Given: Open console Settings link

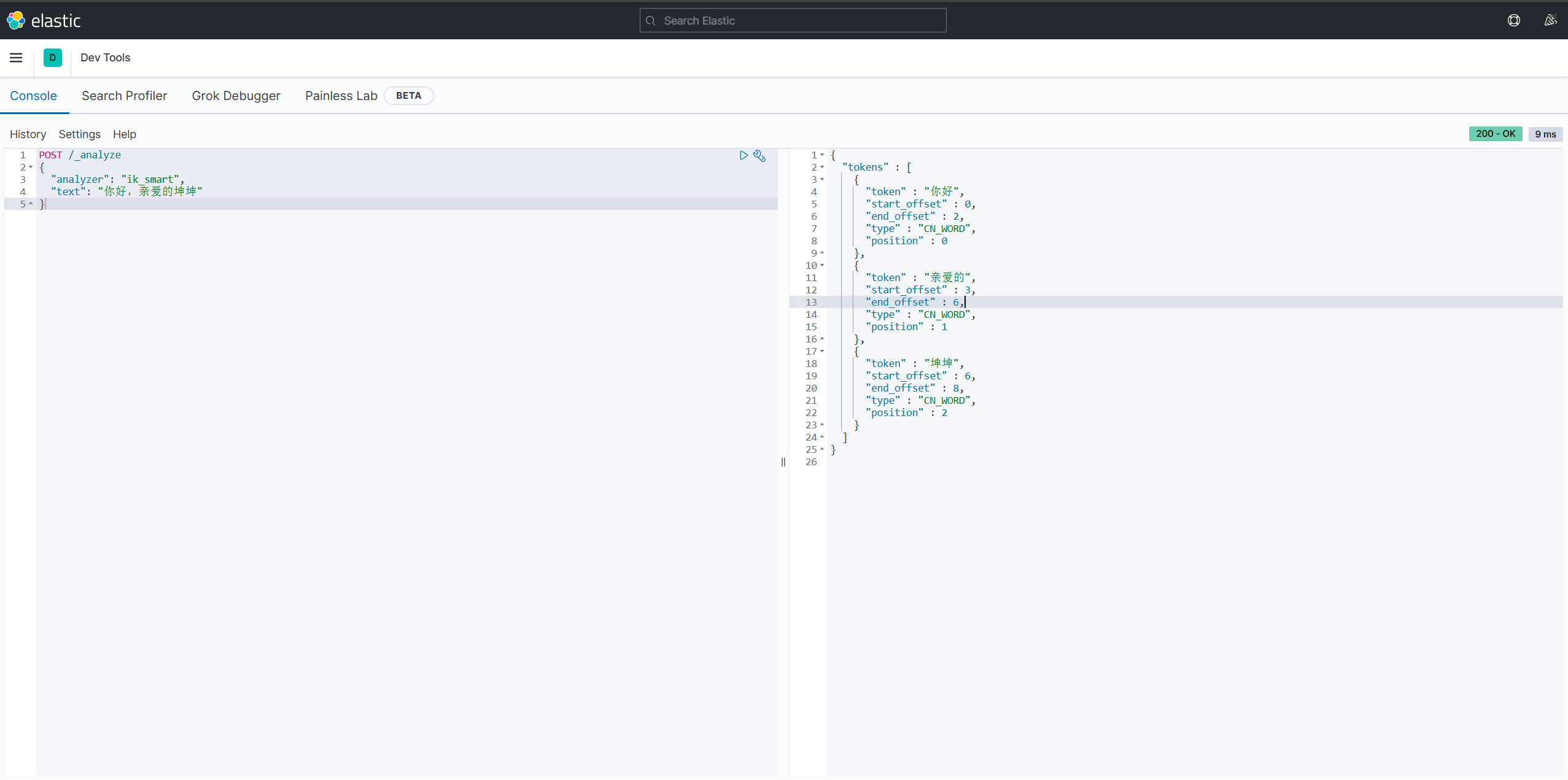Looking at the screenshot, I should (x=79, y=134).
